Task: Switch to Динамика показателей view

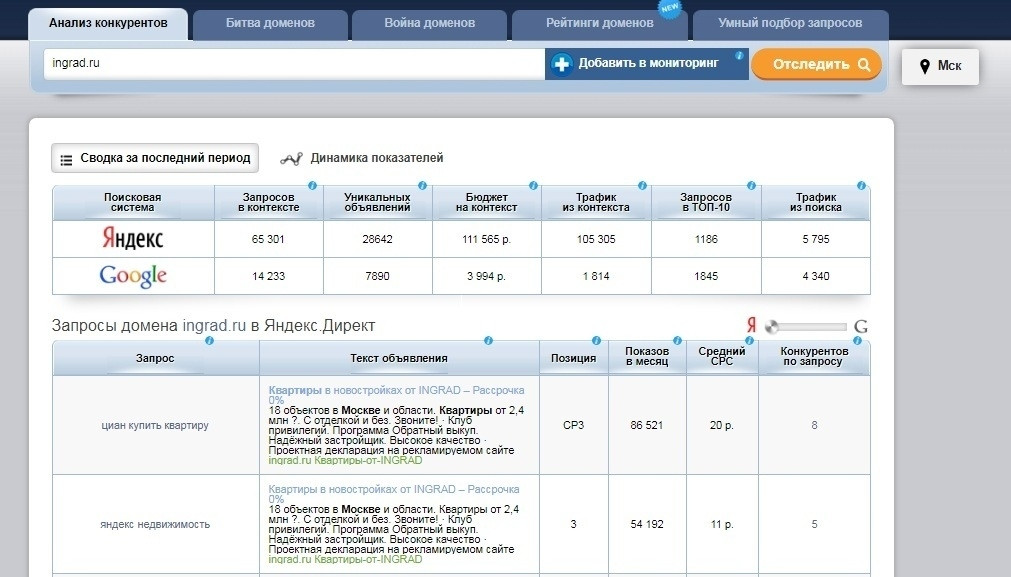Action: tap(362, 158)
